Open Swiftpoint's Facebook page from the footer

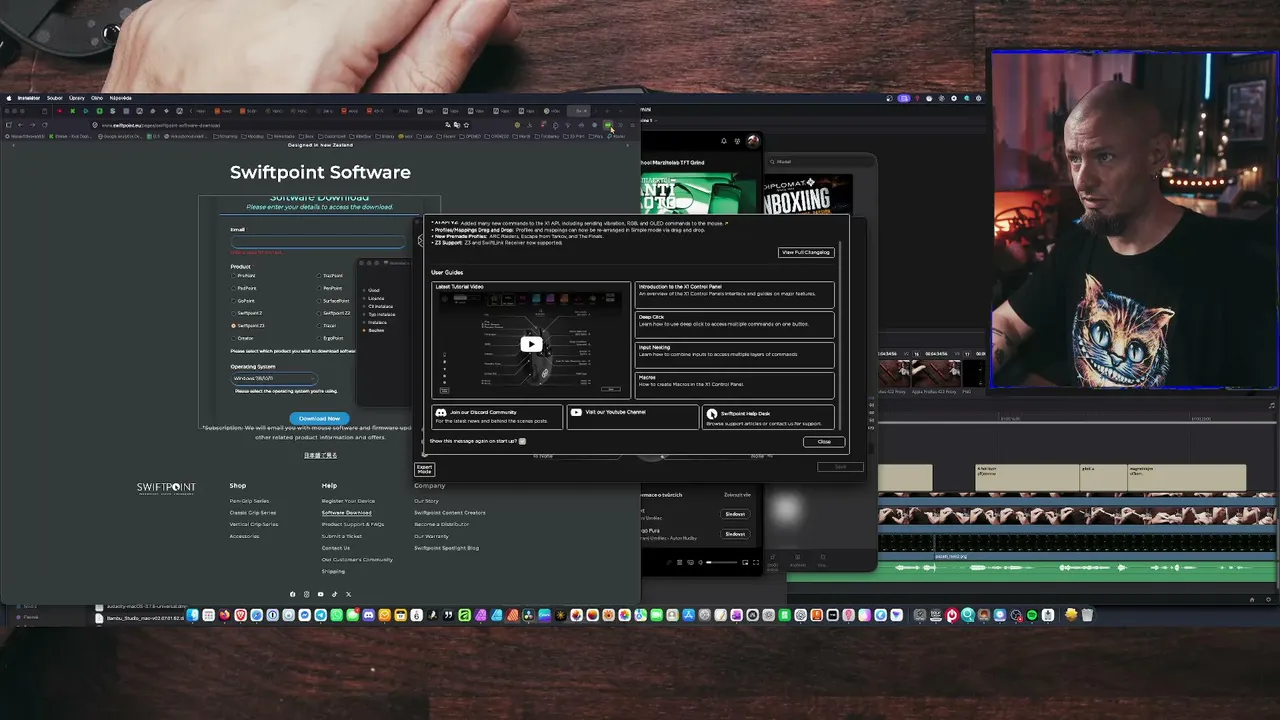[293, 594]
